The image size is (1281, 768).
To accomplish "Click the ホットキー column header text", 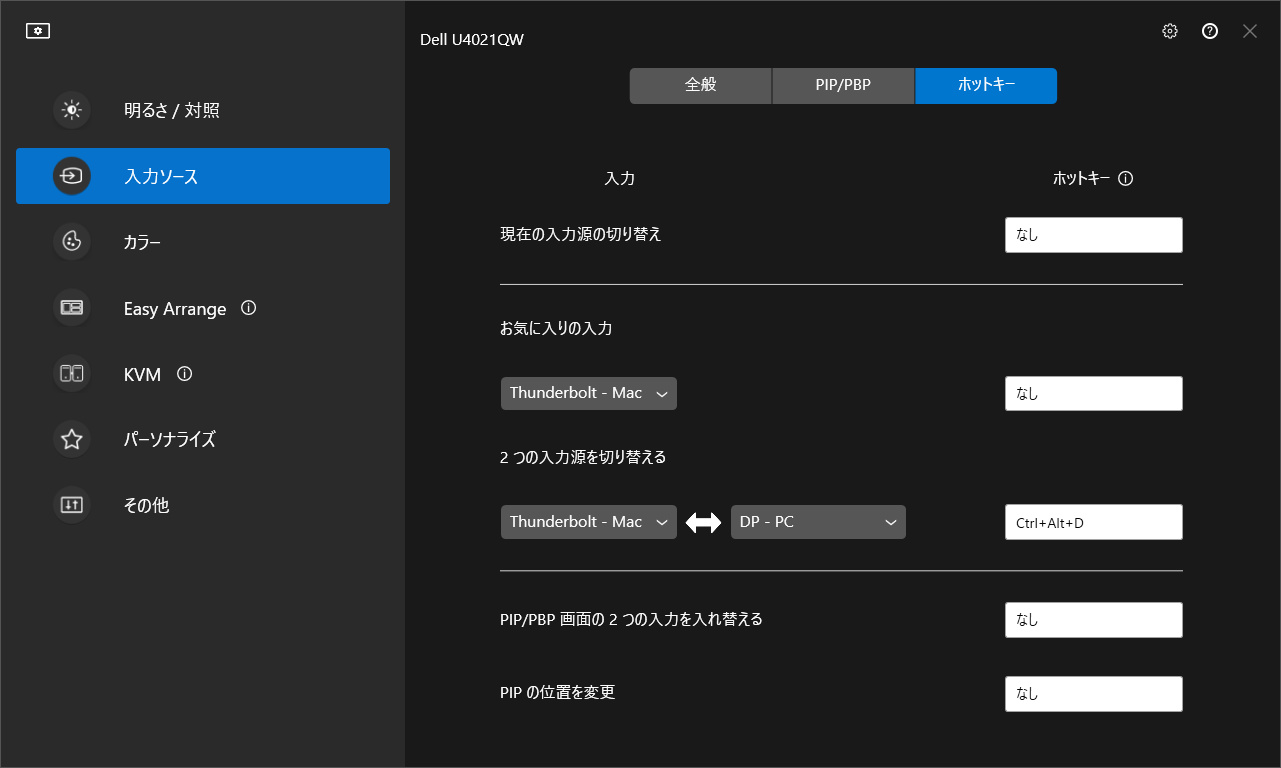I will [1081, 179].
